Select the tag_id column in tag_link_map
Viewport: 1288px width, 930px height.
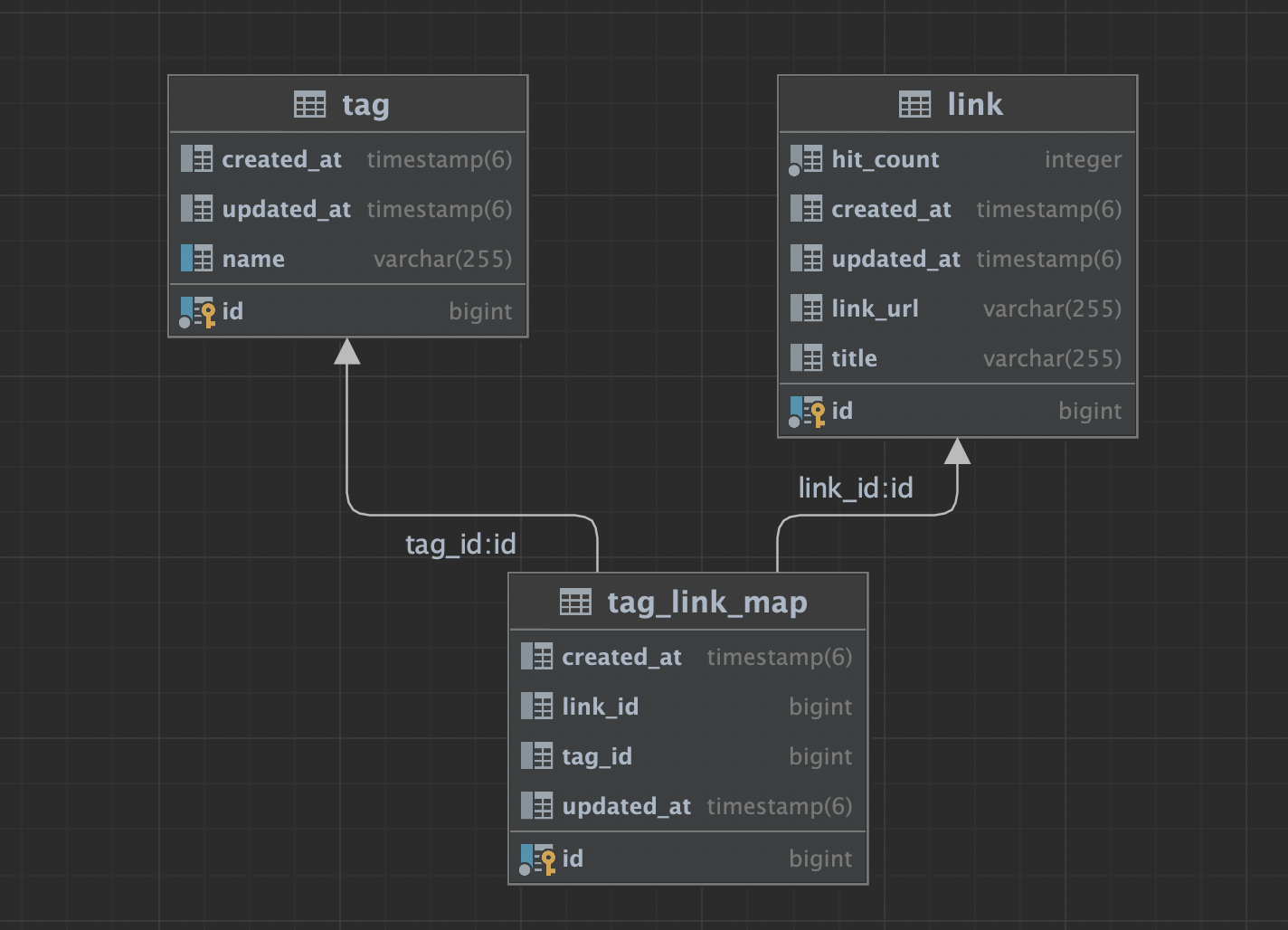687,756
